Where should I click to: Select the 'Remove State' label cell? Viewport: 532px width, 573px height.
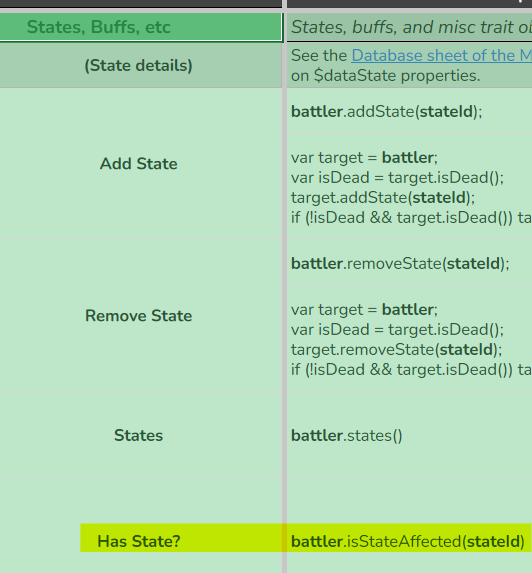(141, 315)
